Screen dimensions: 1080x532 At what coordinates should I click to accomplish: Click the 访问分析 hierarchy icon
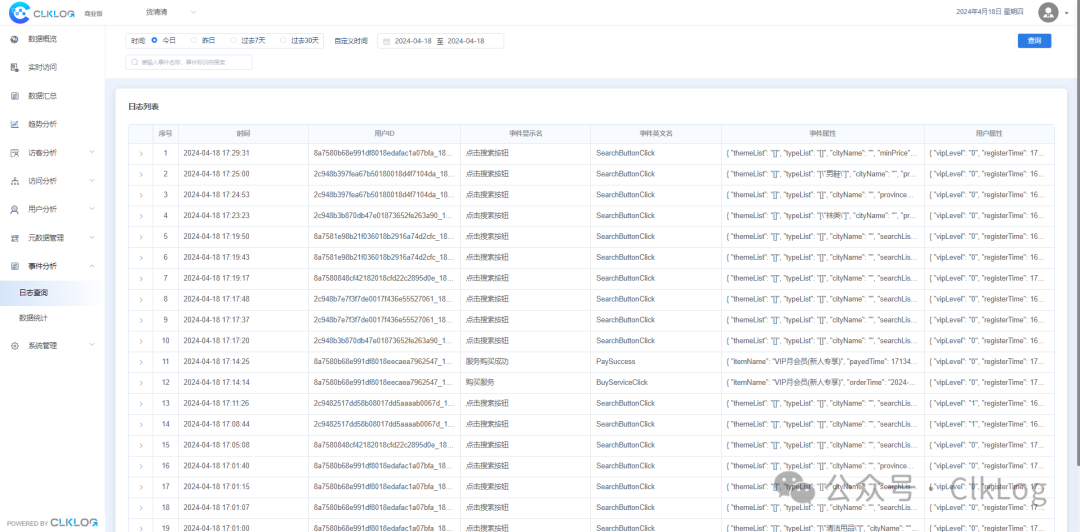click(14, 181)
